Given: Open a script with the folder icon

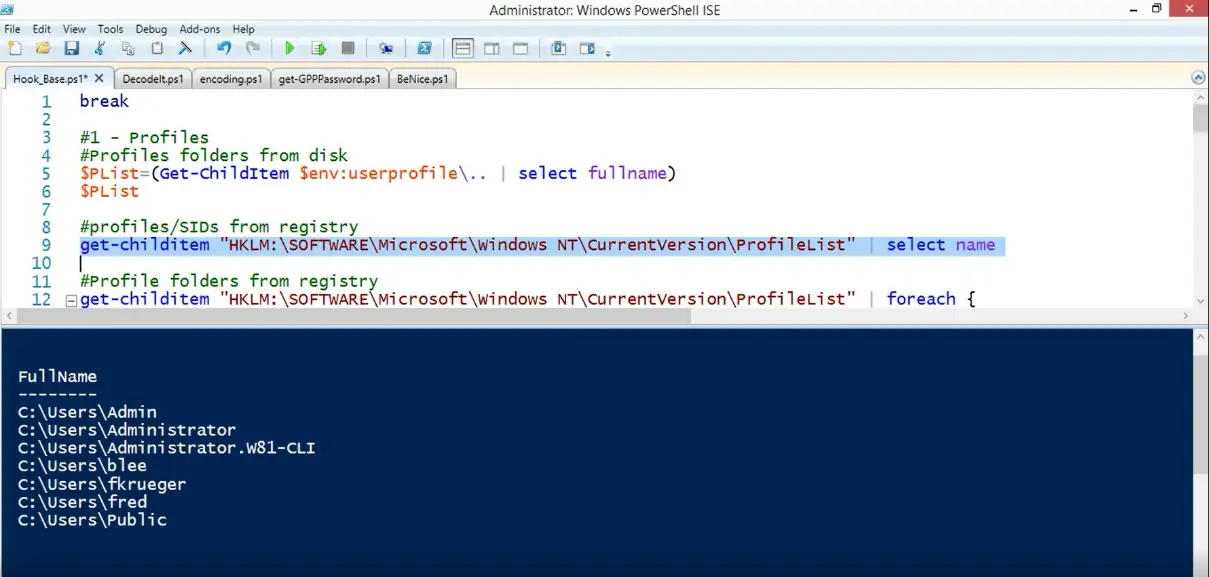Looking at the screenshot, I should click(43, 48).
